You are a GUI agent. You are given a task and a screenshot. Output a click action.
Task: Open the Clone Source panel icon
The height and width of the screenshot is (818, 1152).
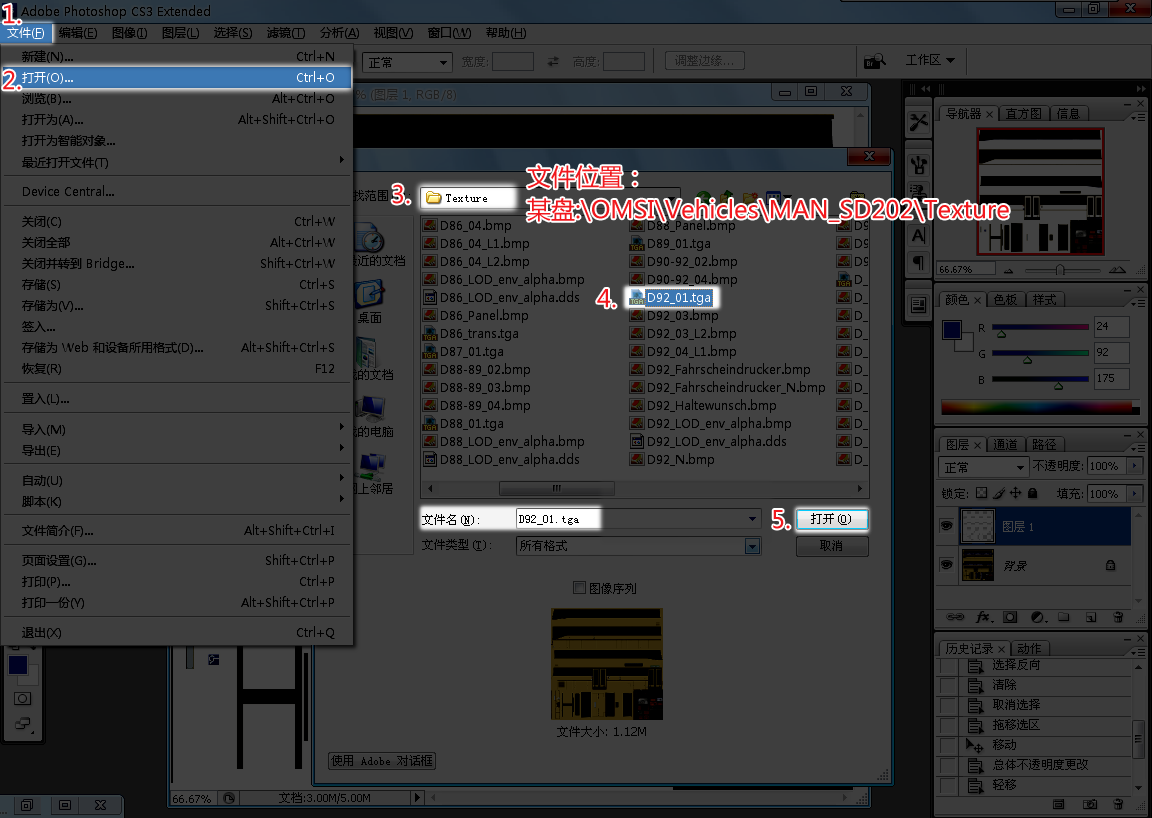click(918, 190)
